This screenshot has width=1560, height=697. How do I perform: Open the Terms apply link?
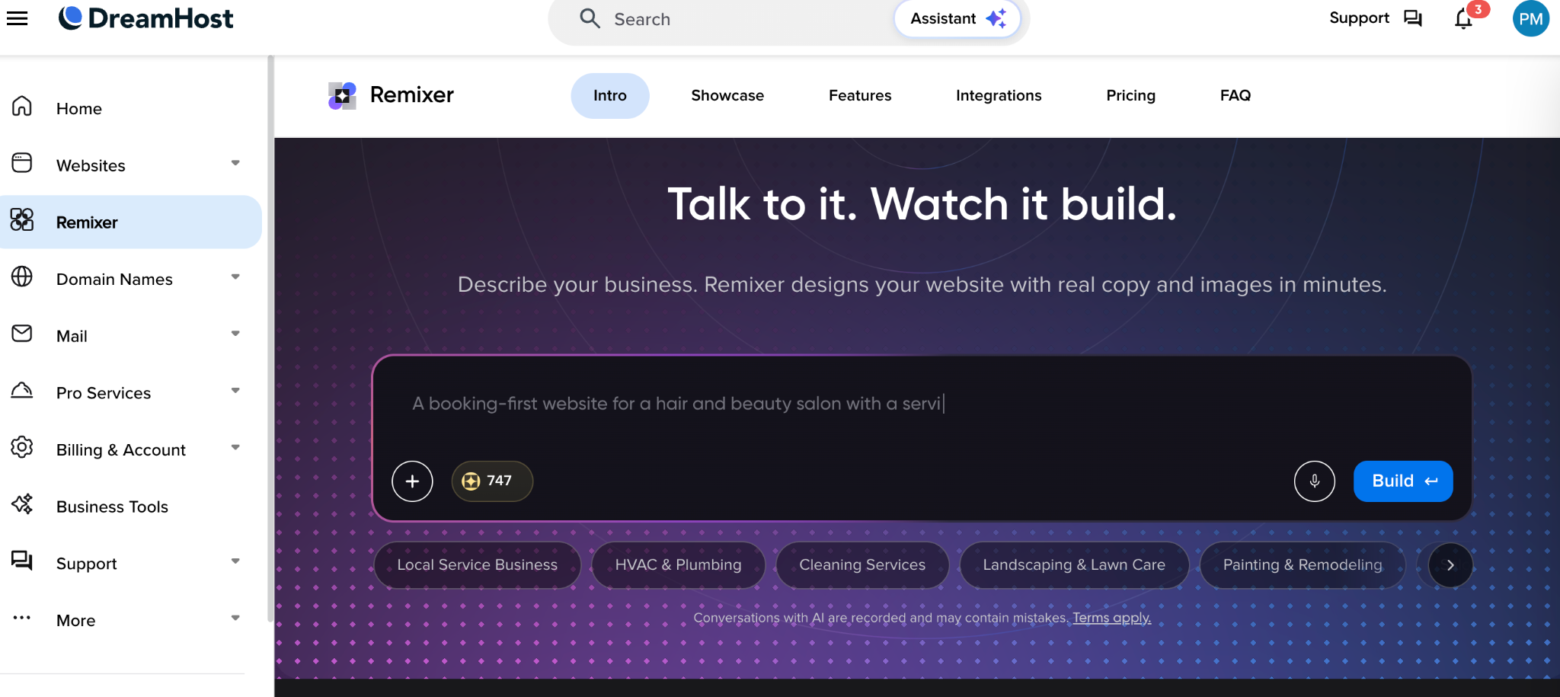click(x=1111, y=618)
